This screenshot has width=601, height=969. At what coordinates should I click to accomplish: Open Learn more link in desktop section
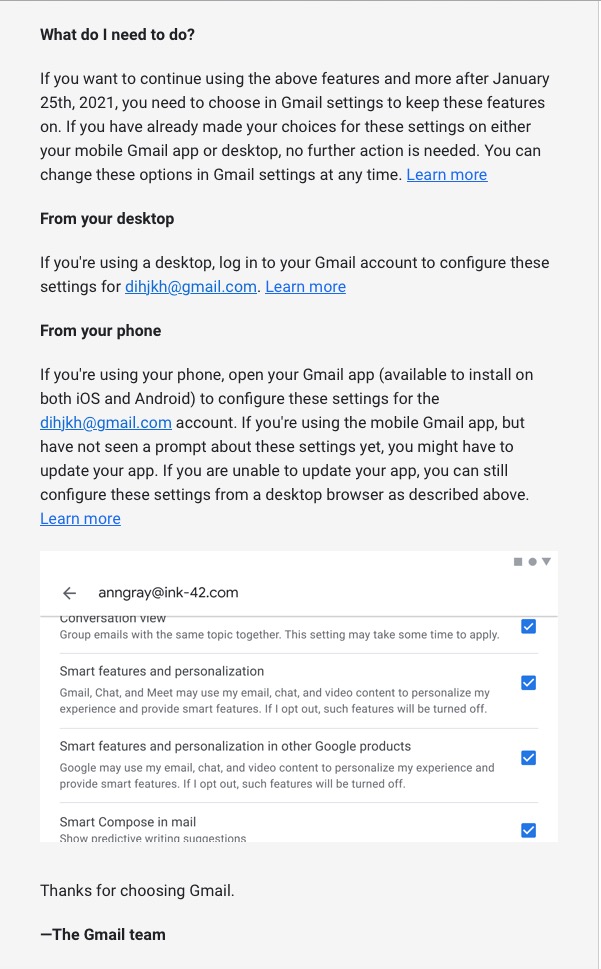305,286
